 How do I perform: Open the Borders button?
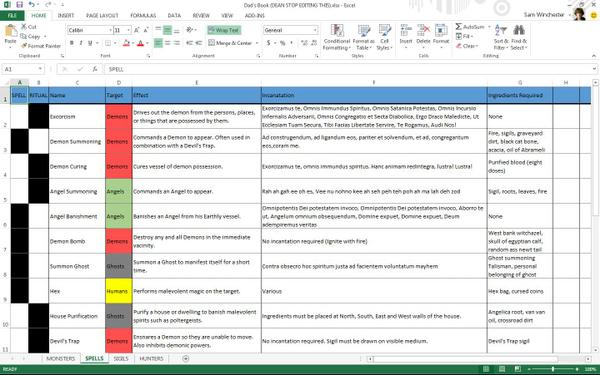tap(108, 43)
